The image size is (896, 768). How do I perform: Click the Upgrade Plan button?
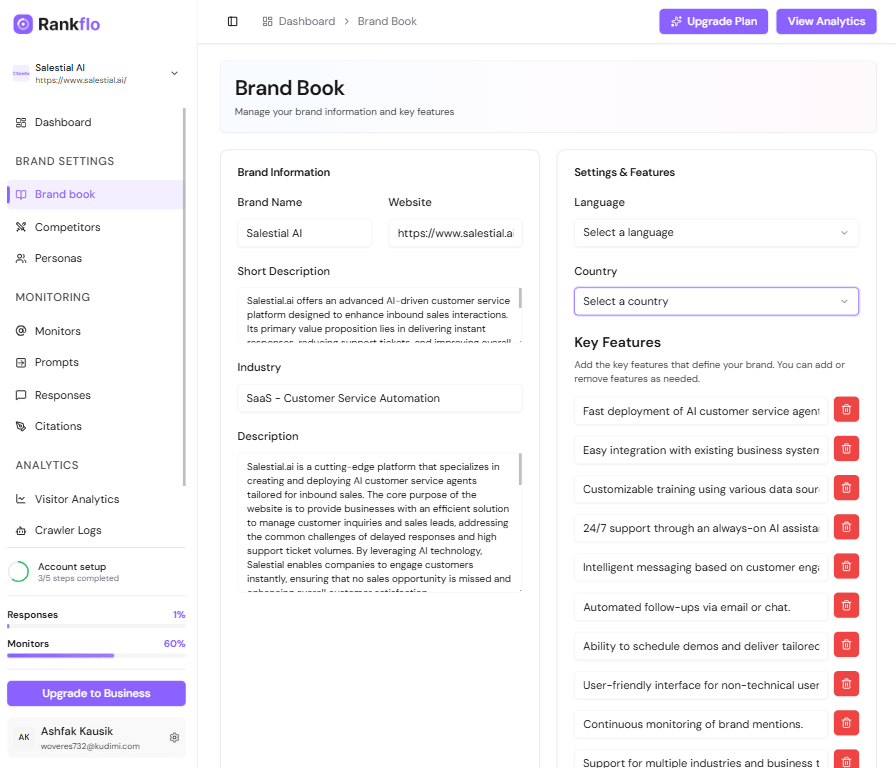[713, 21]
